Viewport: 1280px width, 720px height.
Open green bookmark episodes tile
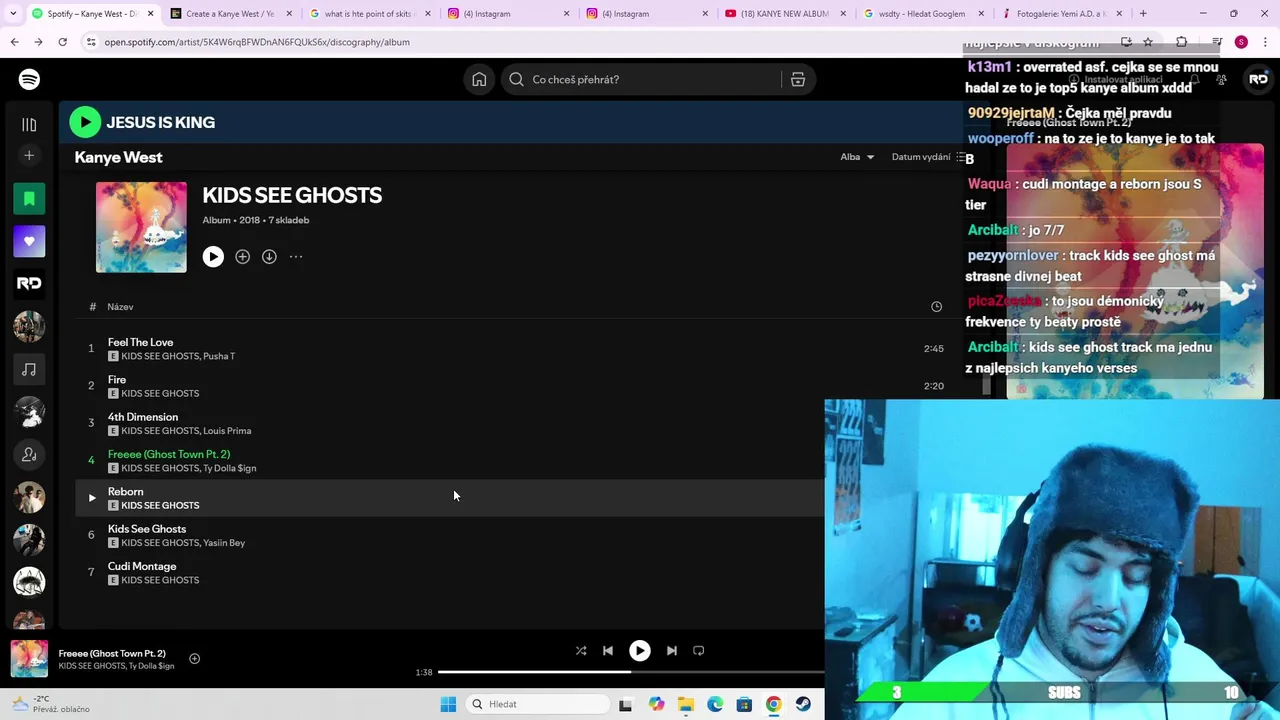click(29, 198)
